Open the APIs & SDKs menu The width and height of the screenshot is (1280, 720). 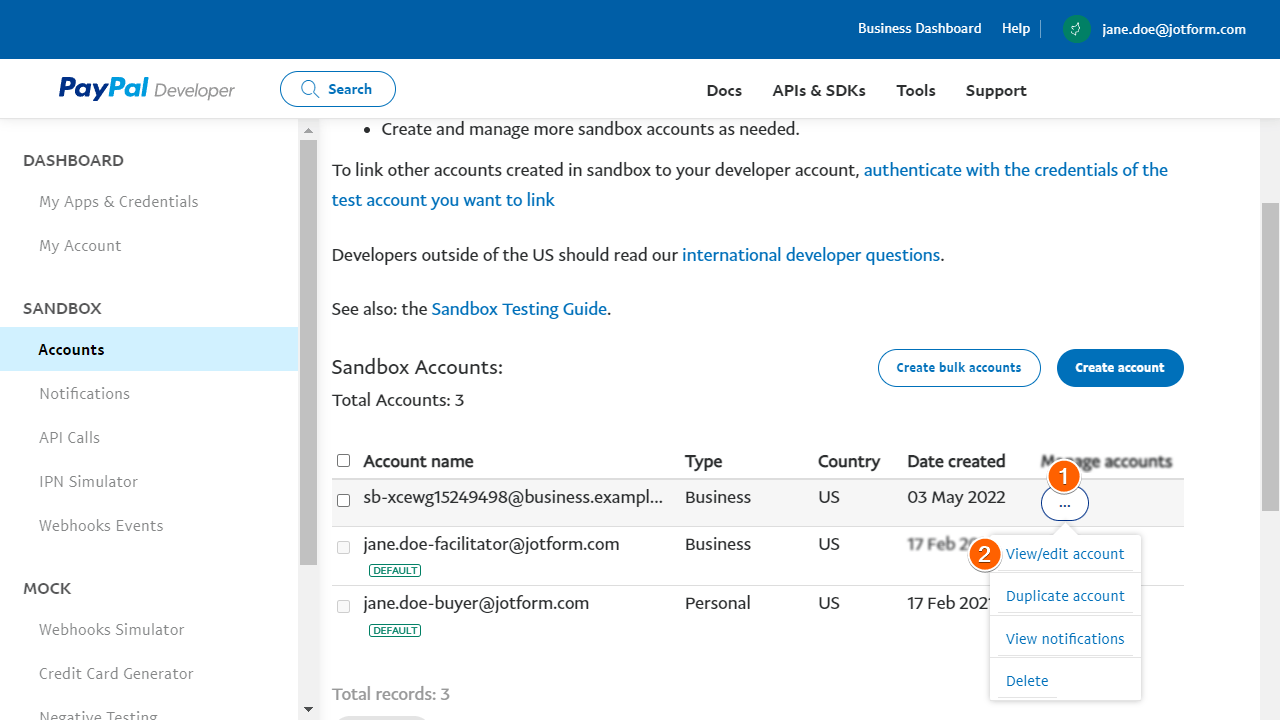818,90
